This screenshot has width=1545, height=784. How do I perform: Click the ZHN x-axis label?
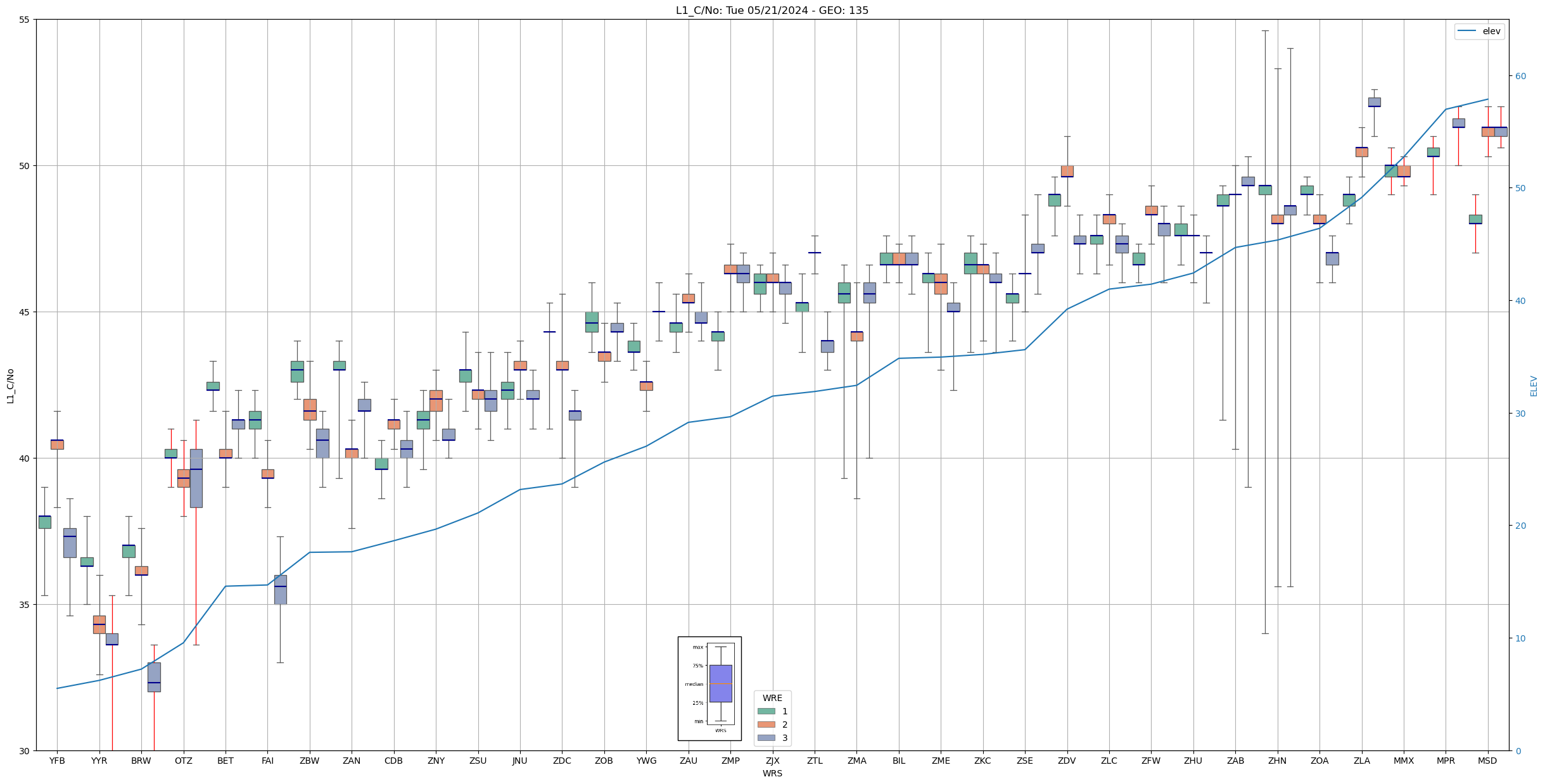(x=1278, y=761)
